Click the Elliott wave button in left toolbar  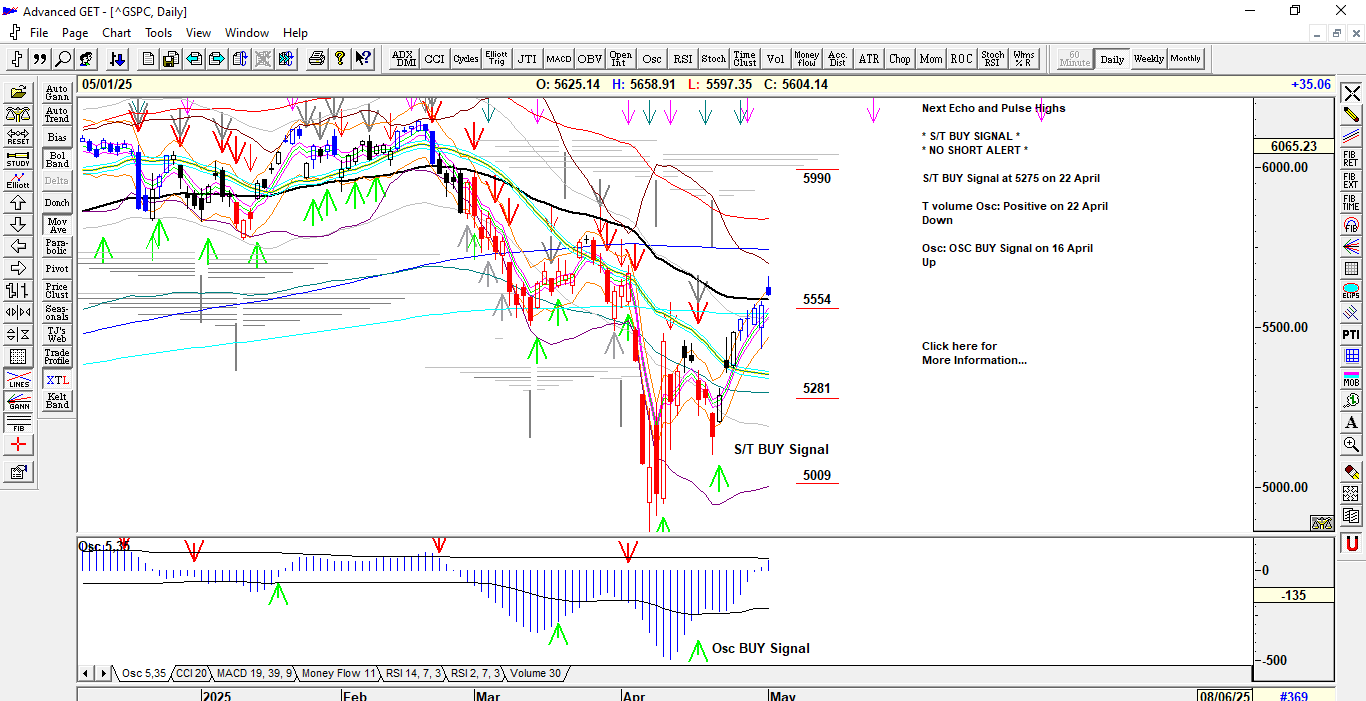click(18, 180)
